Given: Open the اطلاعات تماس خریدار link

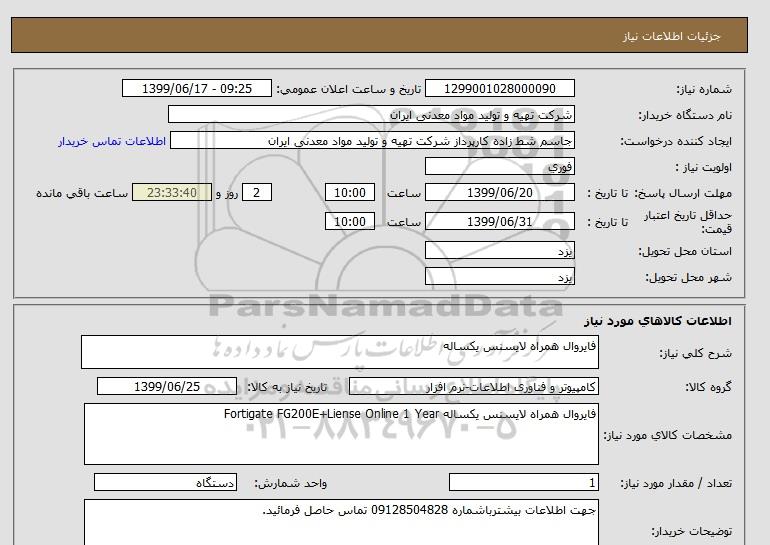Looking at the screenshot, I should point(111,141).
